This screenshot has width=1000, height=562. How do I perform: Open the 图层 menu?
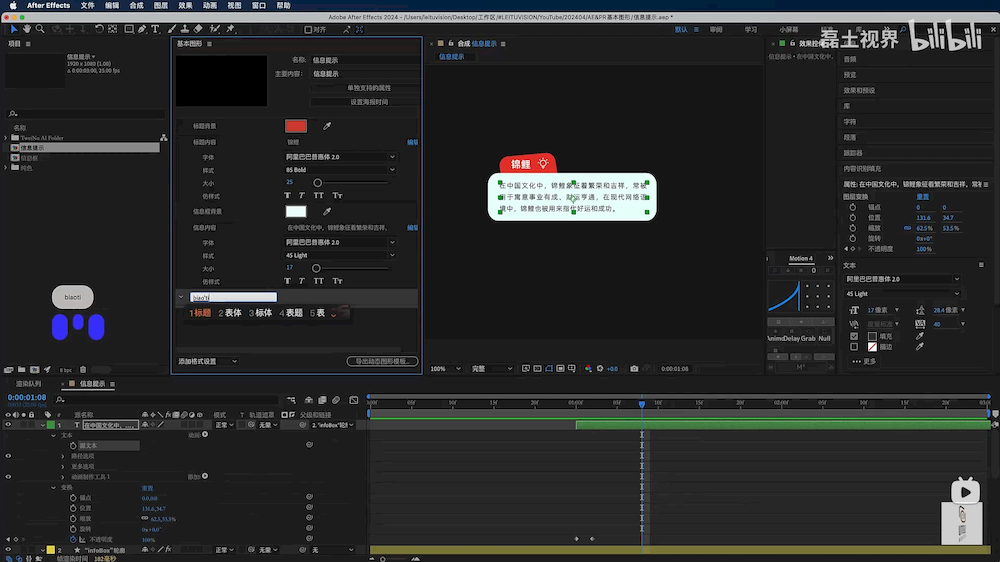(161, 5)
